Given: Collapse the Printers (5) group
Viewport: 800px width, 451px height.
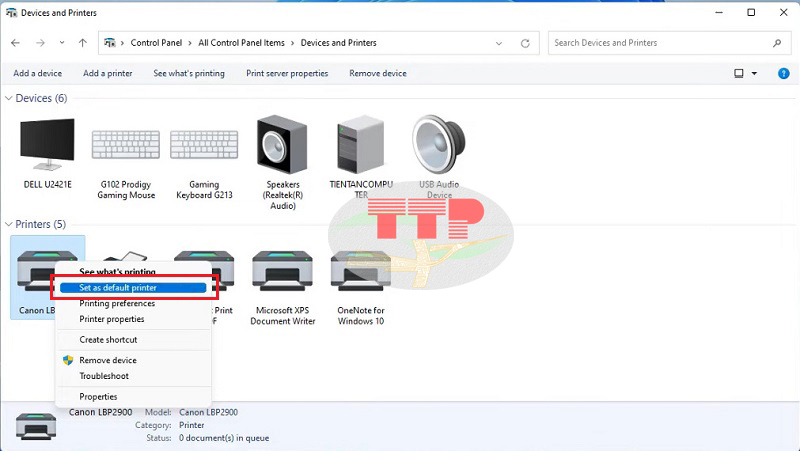Looking at the screenshot, I should [x=9, y=224].
